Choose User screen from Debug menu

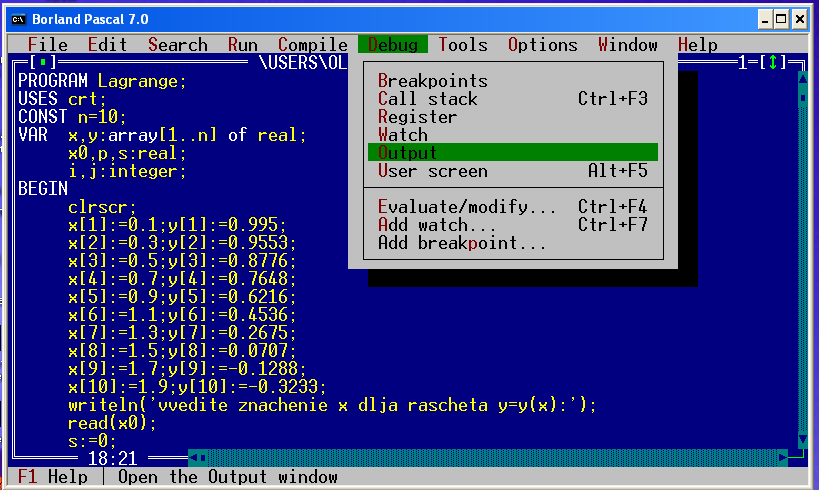(512, 171)
